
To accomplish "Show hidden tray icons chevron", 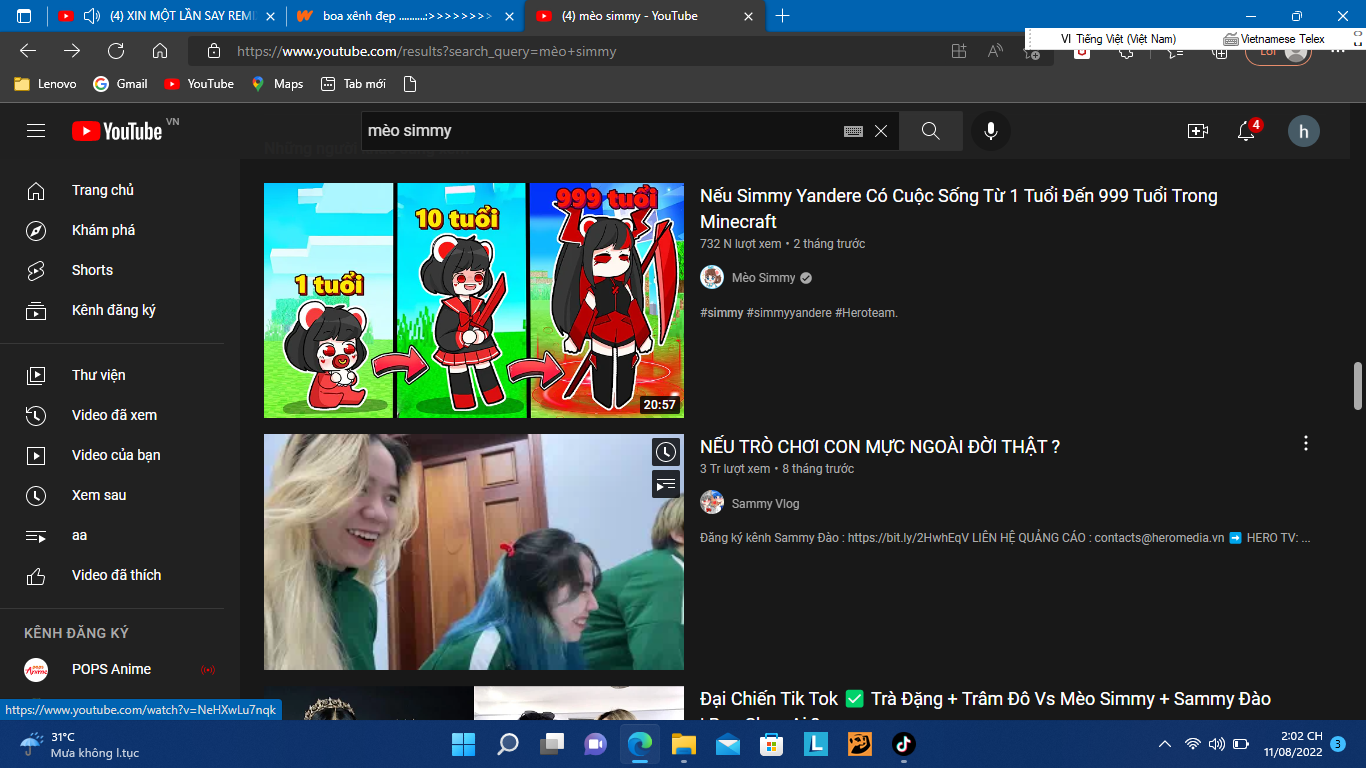I will coord(1164,744).
